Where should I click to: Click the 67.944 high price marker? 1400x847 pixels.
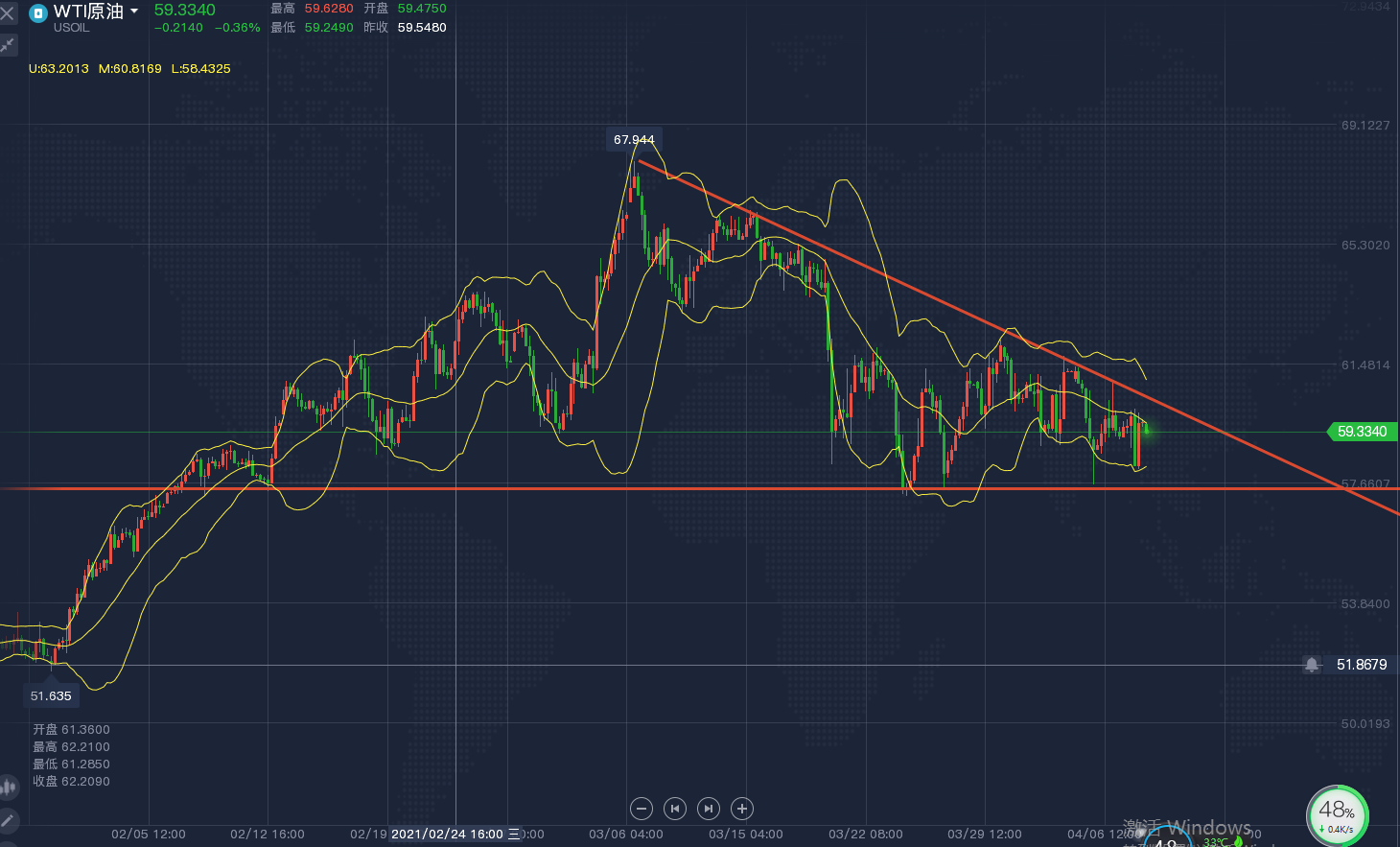point(634,140)
